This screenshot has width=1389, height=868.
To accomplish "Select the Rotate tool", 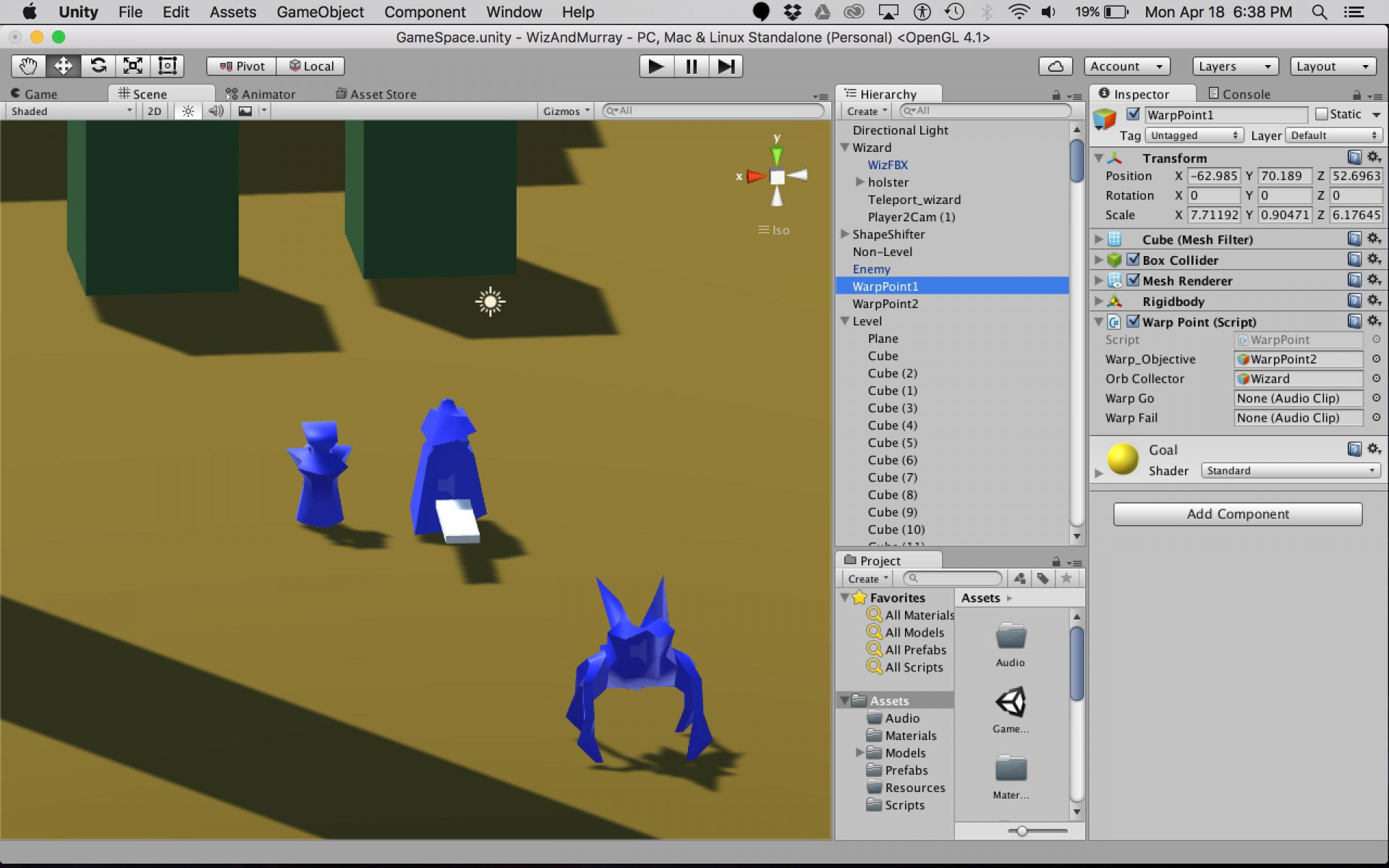I will pos(98,66).
